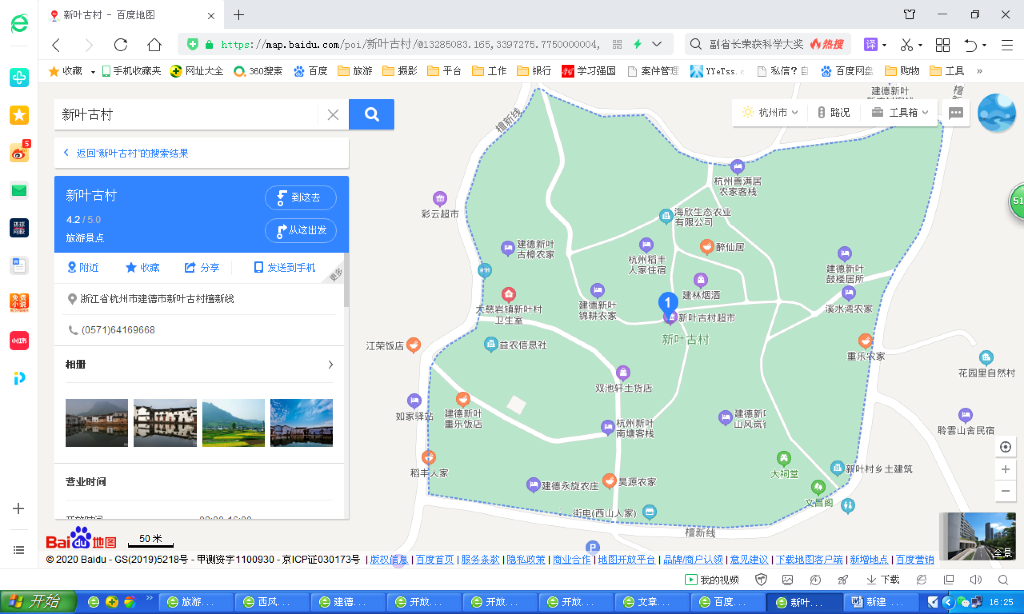
Task: Open the 购物 bookmark folder
Action: [902, 71]
